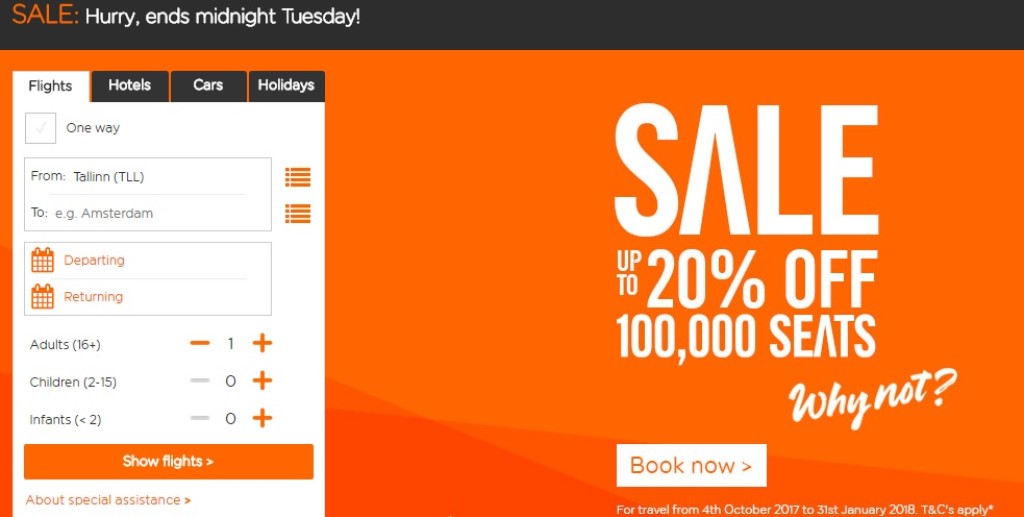Toggle the One way checkbox
The height and width of the screenshot is (517, 1024).
point(40,128)
